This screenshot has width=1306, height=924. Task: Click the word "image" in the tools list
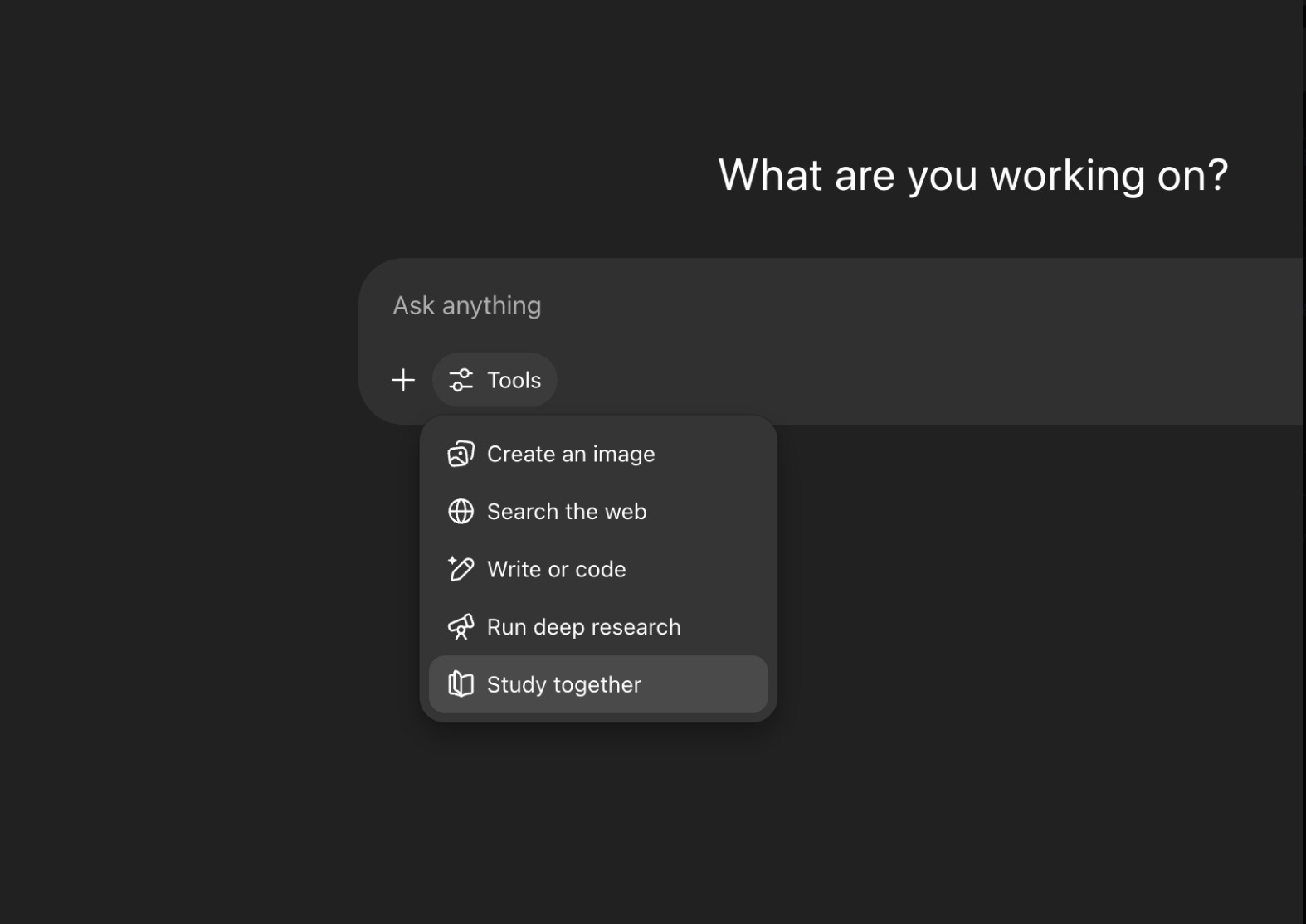click(x=623, y=455)
